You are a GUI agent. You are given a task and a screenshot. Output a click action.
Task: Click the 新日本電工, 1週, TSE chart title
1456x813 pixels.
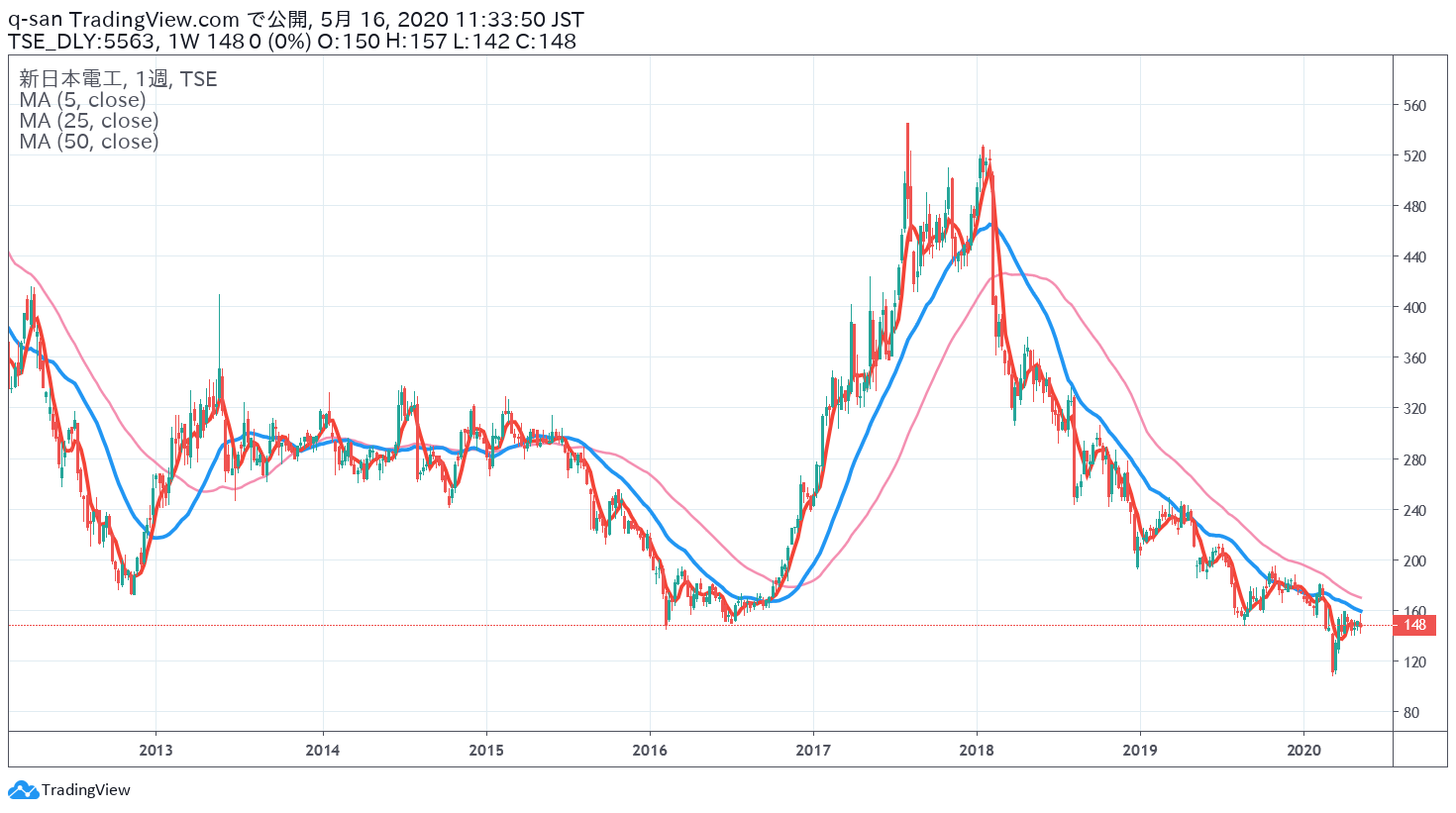(117, 79)
